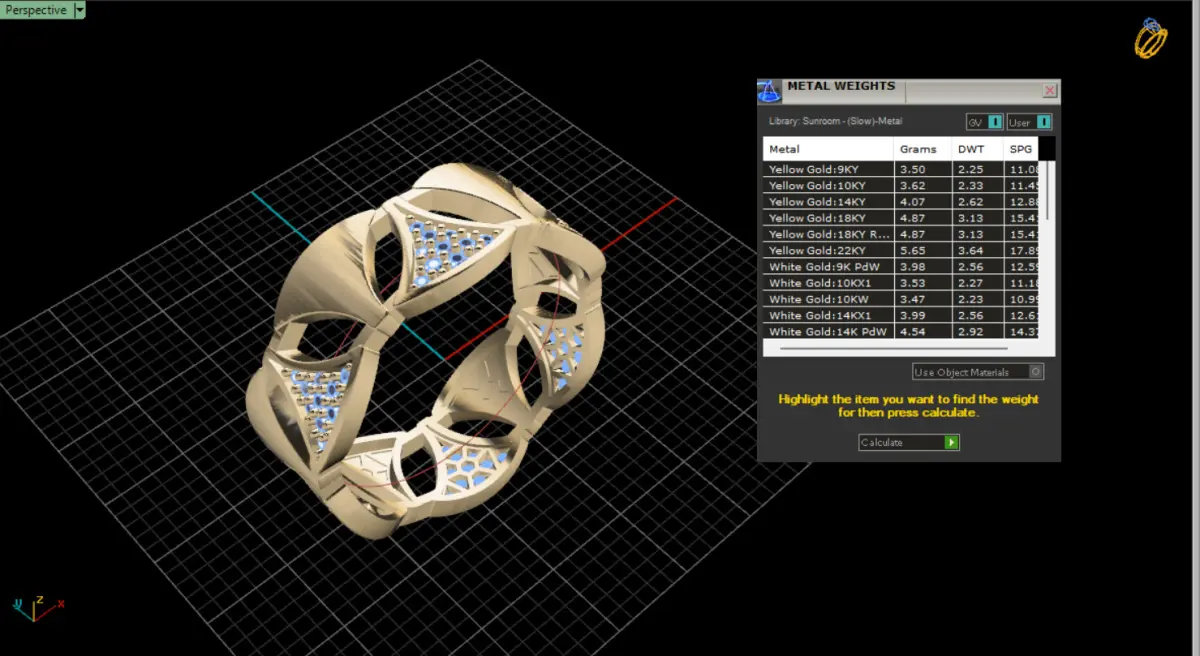Click the Calculate button

[x=909, y=442]
